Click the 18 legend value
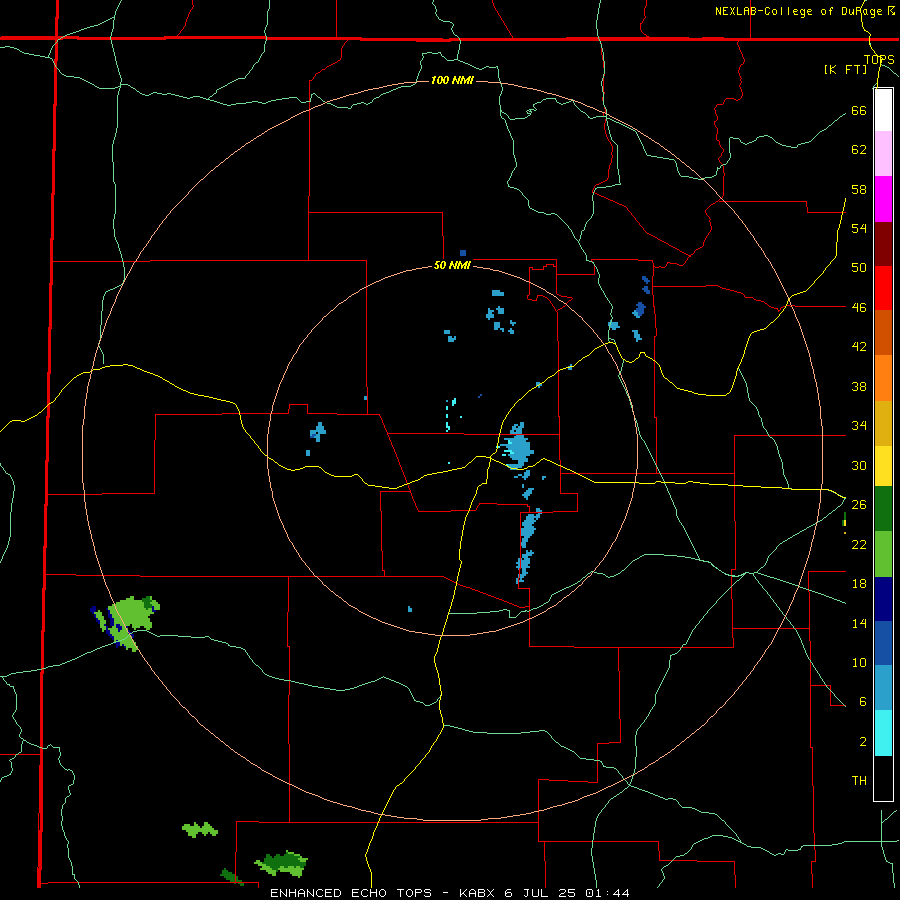 tap(859, 584)
